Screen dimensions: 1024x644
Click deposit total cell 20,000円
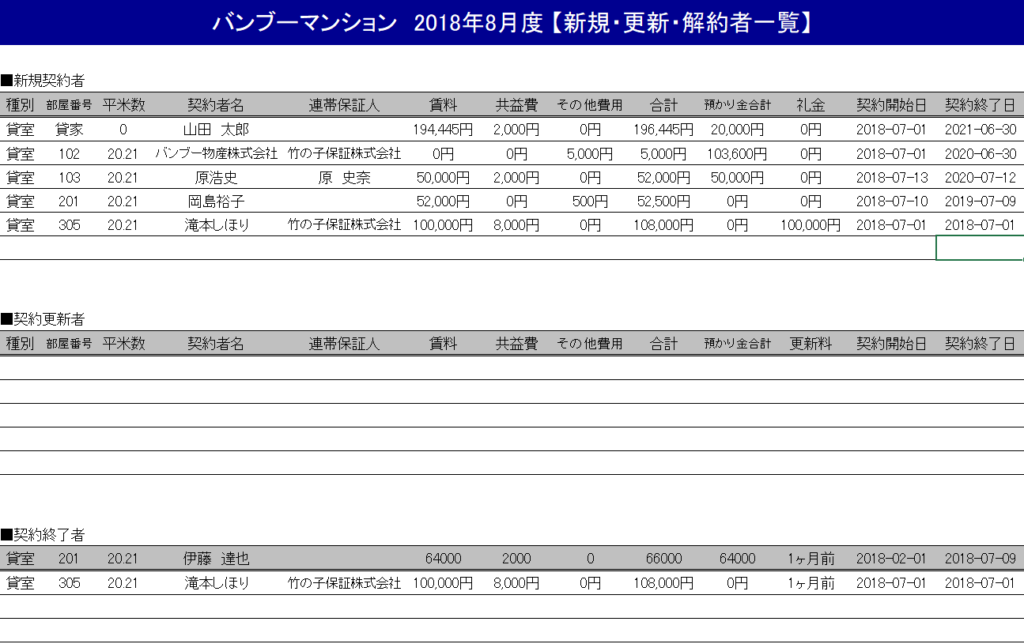pos(737,129)
